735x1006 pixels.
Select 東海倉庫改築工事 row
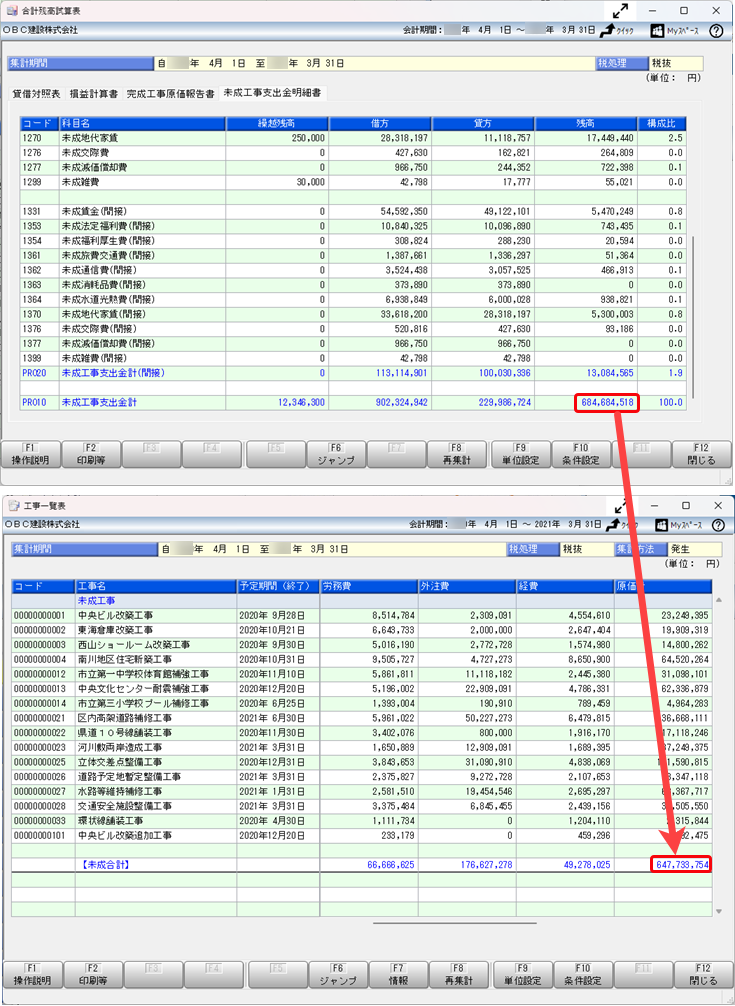point(362,630)
